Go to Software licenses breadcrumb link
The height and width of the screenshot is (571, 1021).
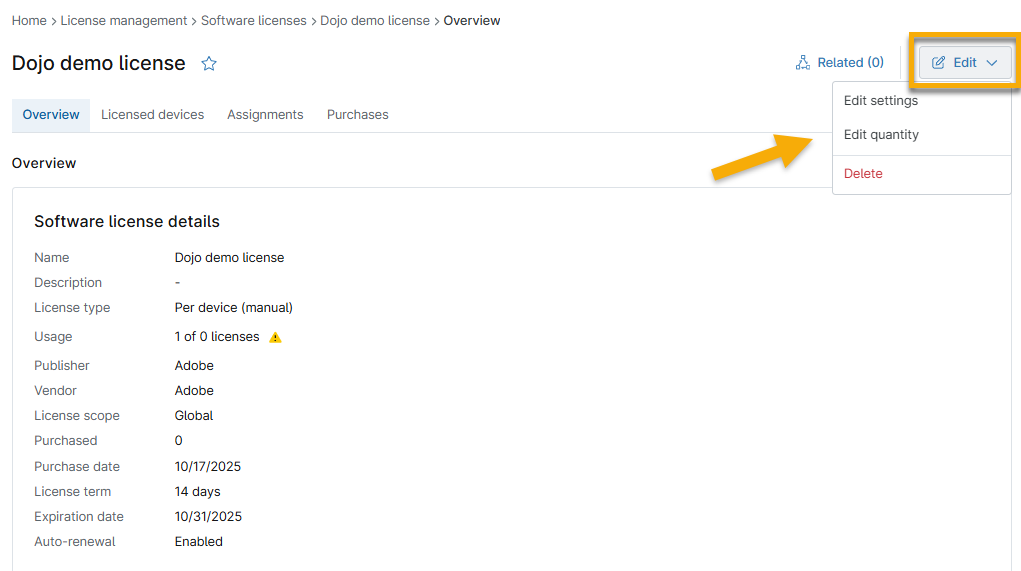pos(254,21)
